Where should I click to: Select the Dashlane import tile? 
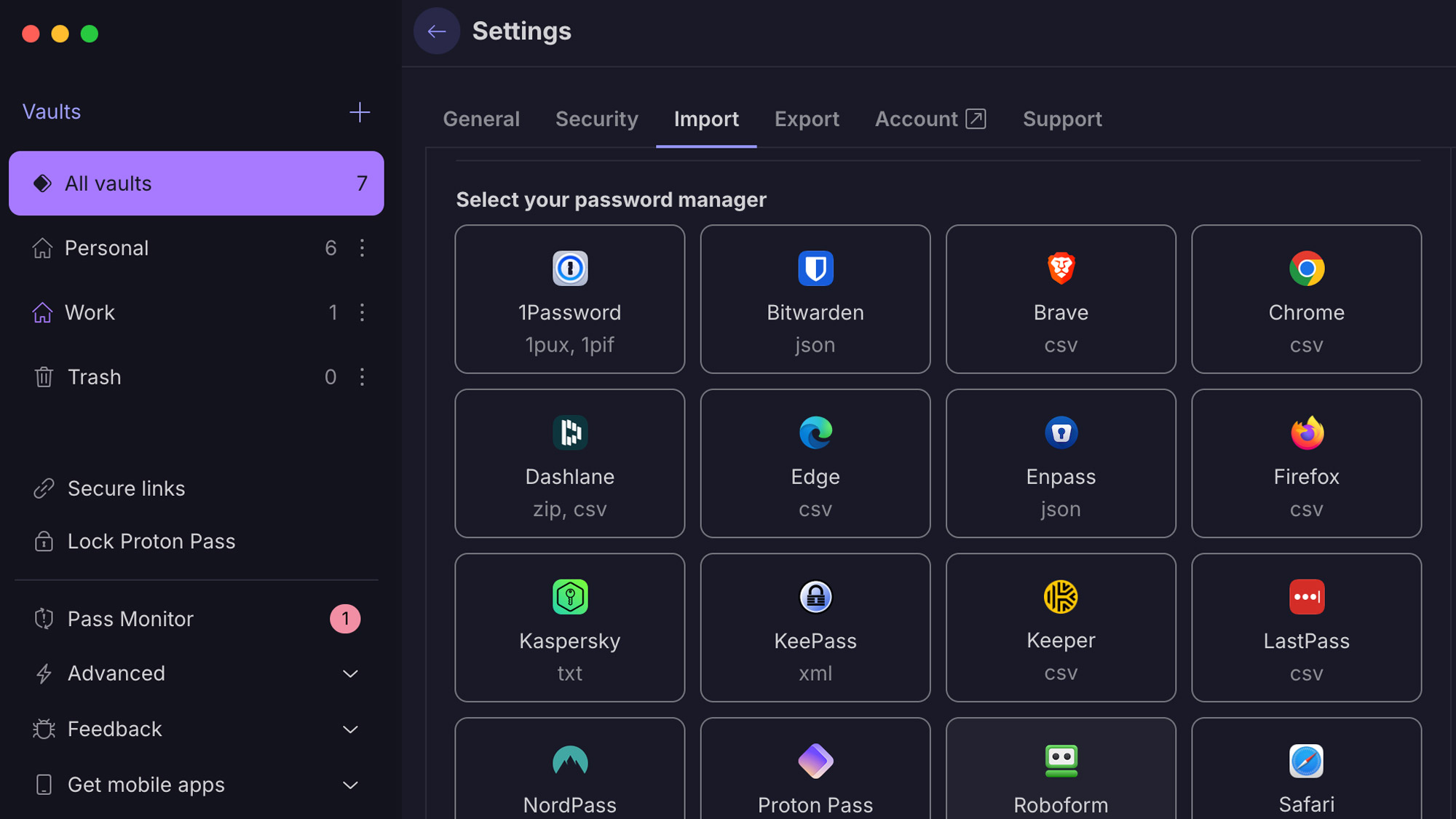click(x=569, y=464)
